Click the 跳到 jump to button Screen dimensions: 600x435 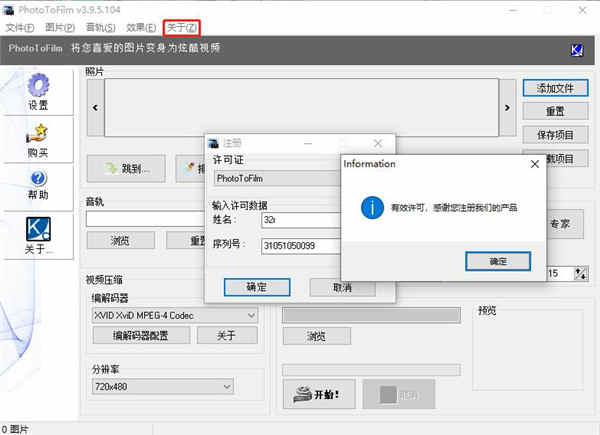pyautogui.click(x=126, y=168)
